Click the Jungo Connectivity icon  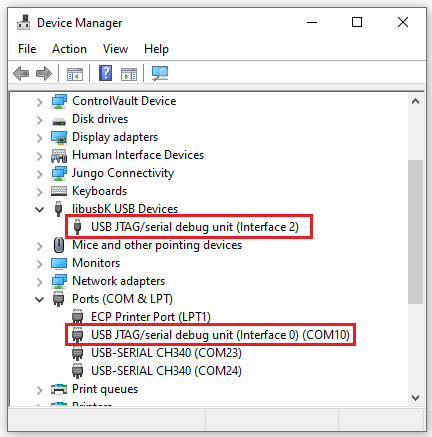coord(59,173)
